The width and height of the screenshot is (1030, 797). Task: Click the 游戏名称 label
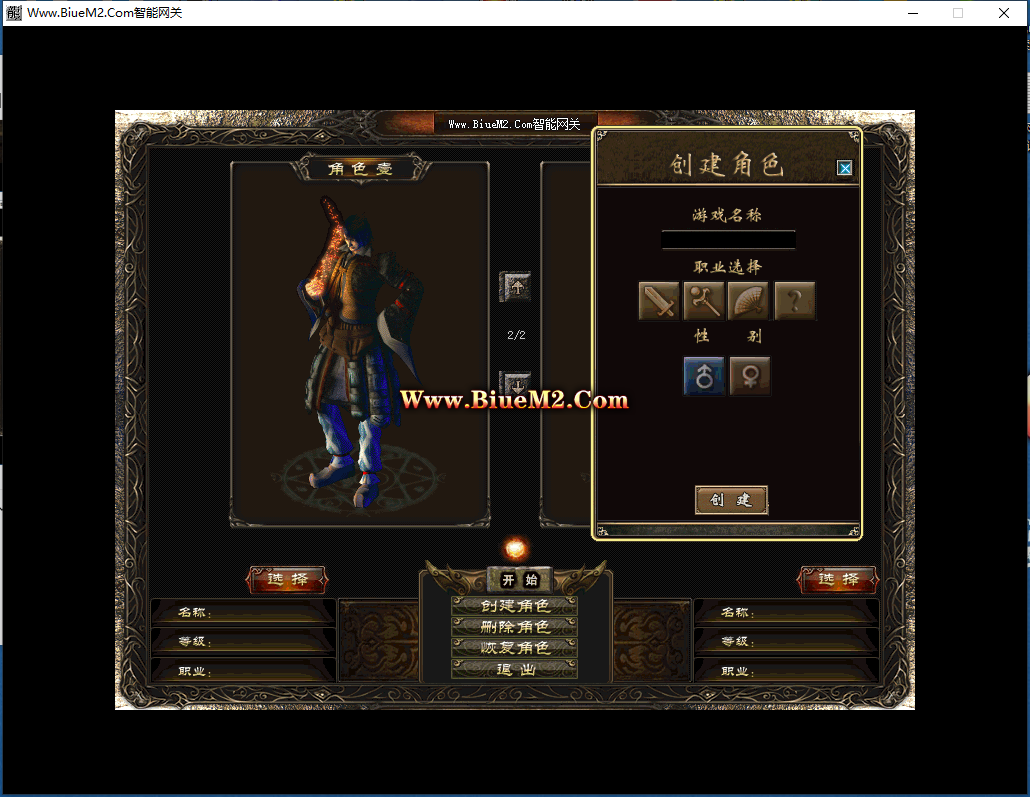point(727,215)
